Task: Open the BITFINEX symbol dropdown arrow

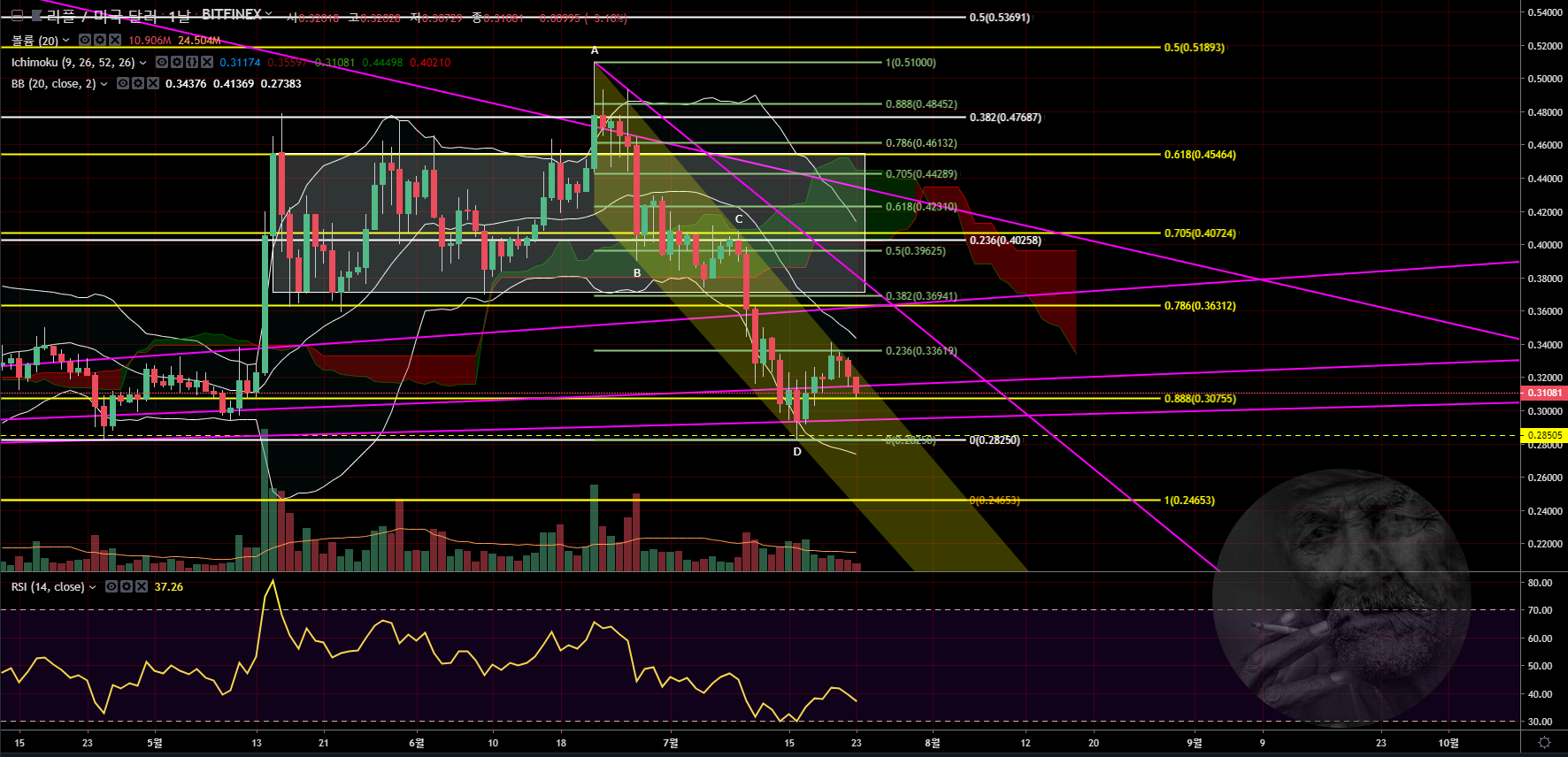Action: [x=268, y=14]
